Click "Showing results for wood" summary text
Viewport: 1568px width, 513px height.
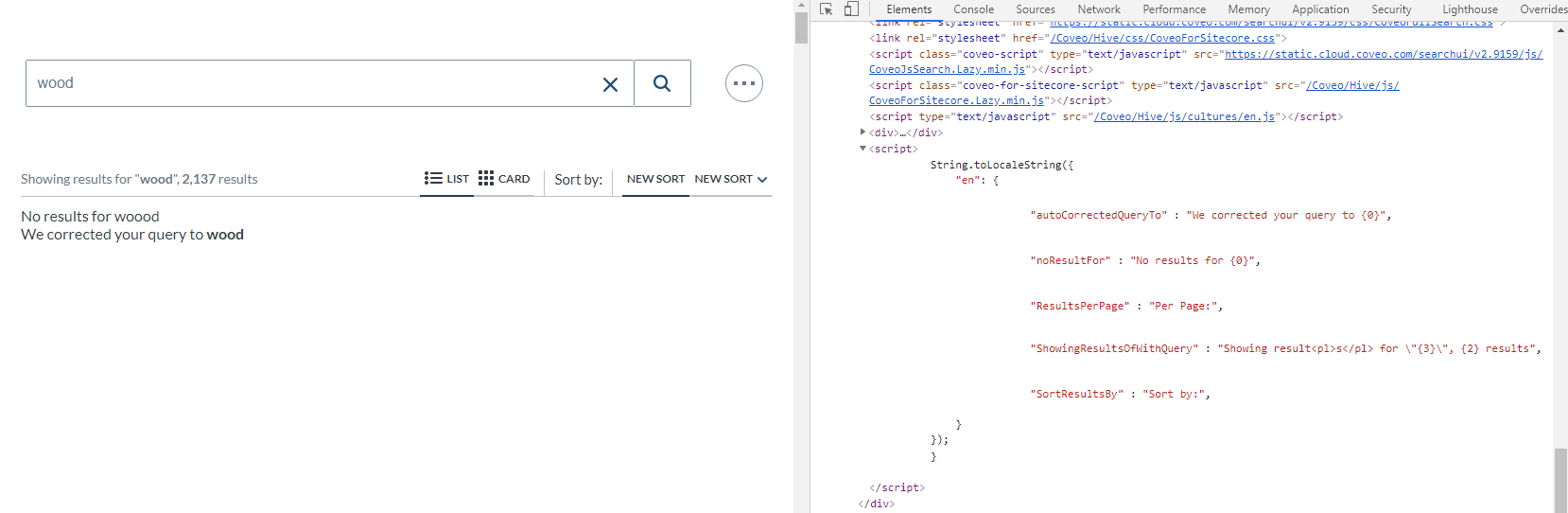[x=139, y=179]
